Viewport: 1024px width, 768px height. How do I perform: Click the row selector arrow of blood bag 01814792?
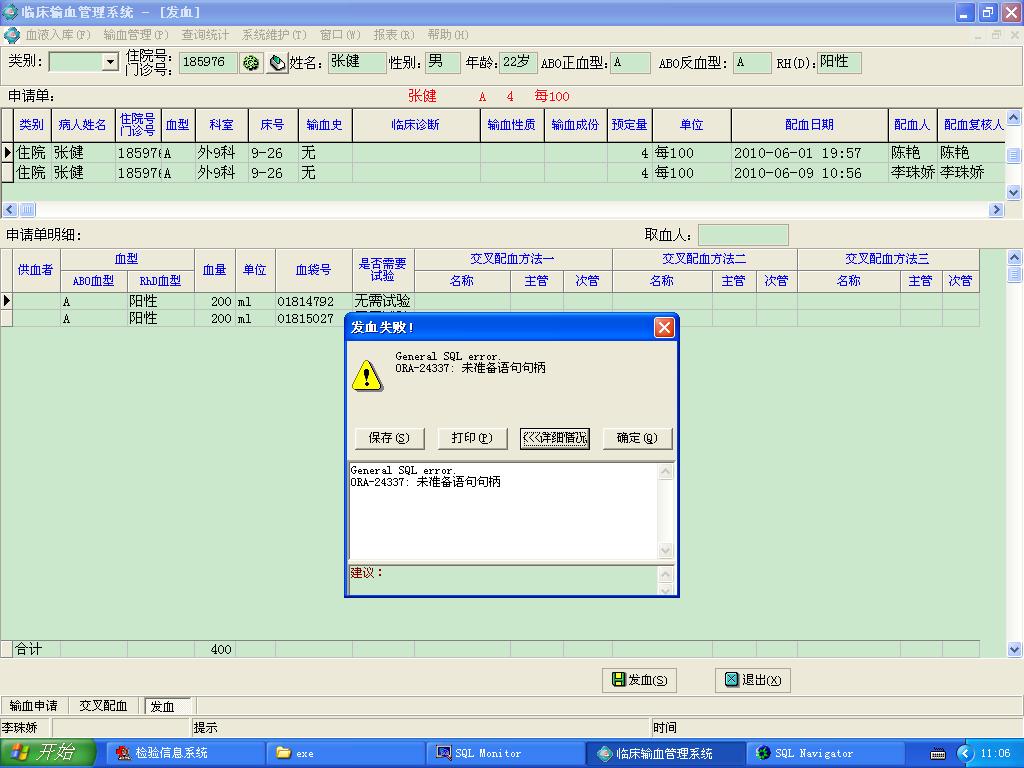pos(7,301)
